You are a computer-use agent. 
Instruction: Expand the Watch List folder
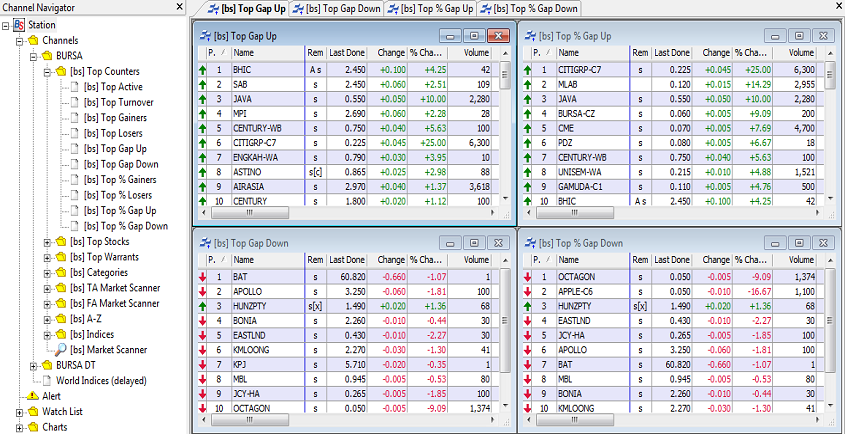19,412
